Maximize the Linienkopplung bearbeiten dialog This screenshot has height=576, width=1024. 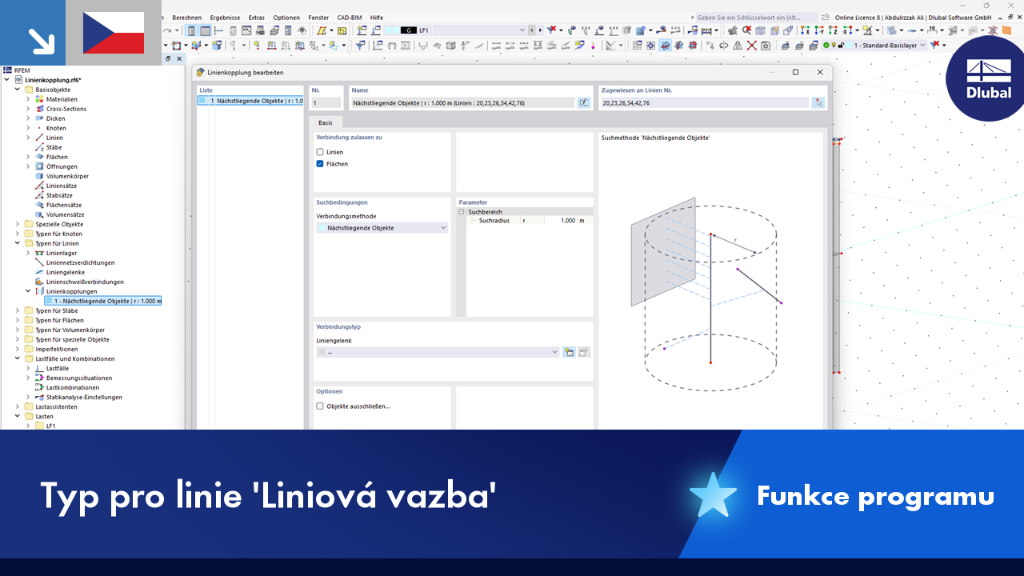795,72
